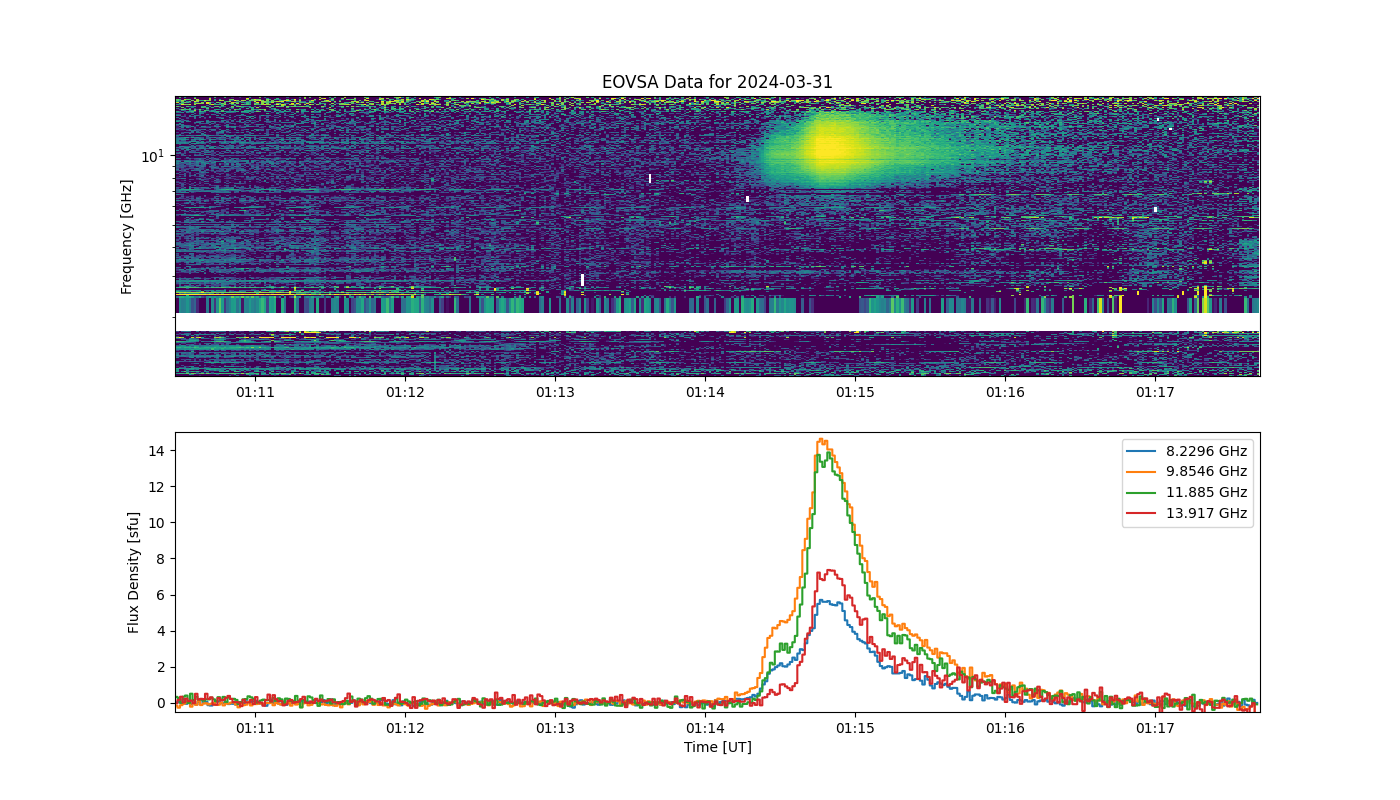The height and width of the screenshot is (800, 1400).
Task: Click the orange line swatch in legend
Action: (1143, 472)
